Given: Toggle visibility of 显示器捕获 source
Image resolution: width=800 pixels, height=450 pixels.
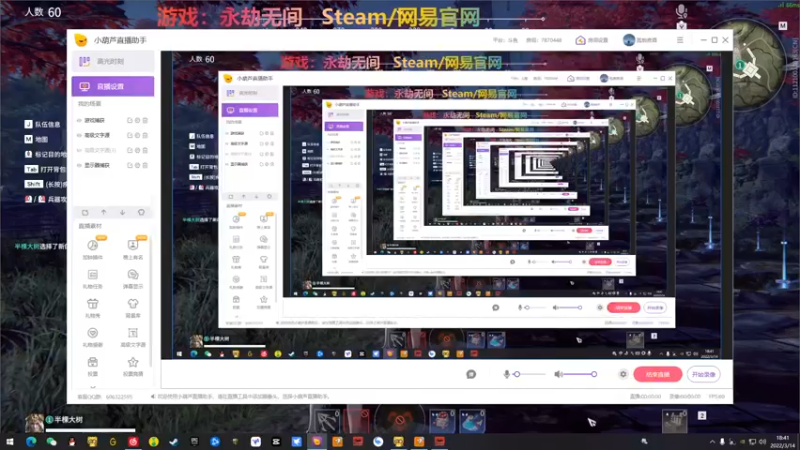Looking at the screenshot, I should 79,165.
